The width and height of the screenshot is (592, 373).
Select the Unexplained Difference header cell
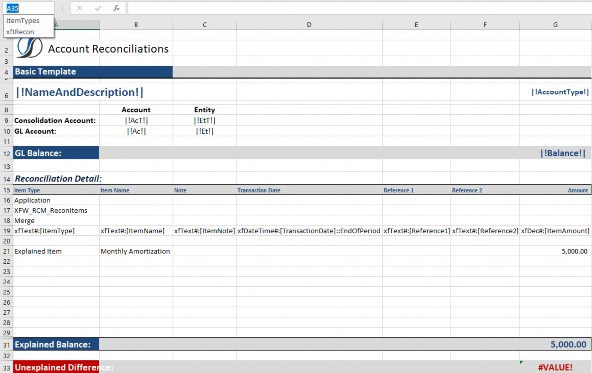[56, 367]
